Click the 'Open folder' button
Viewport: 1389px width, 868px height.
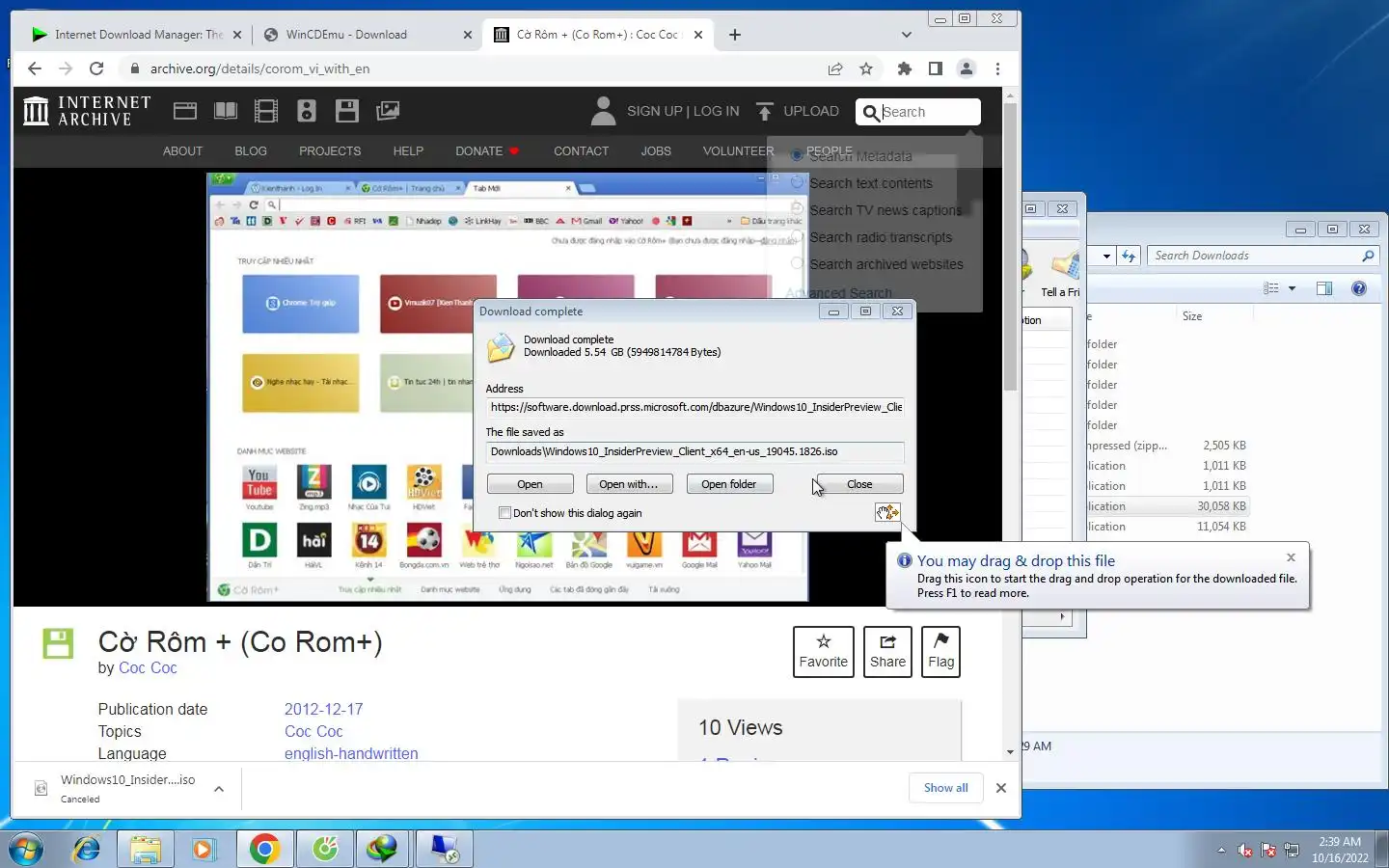[x=729, y=484]
